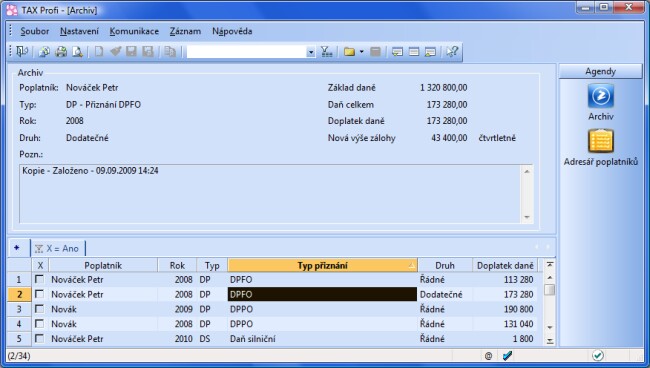Image resolution: width=650 pixels, height=368 pixels.
Task: Open the Nastavení menu
Action: (80, 31)
